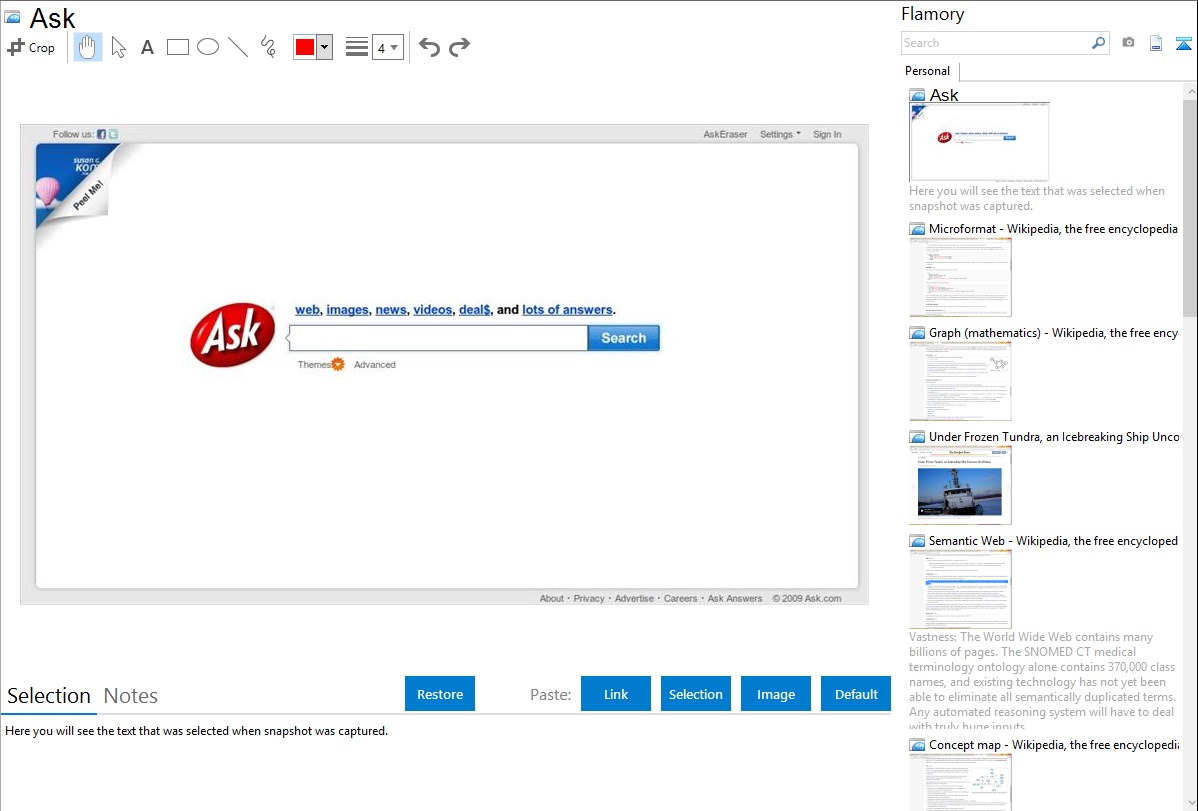This screenshot has height=811, width=1198.
Task: Switch to the Notes tab
Action: coord(131,696)
